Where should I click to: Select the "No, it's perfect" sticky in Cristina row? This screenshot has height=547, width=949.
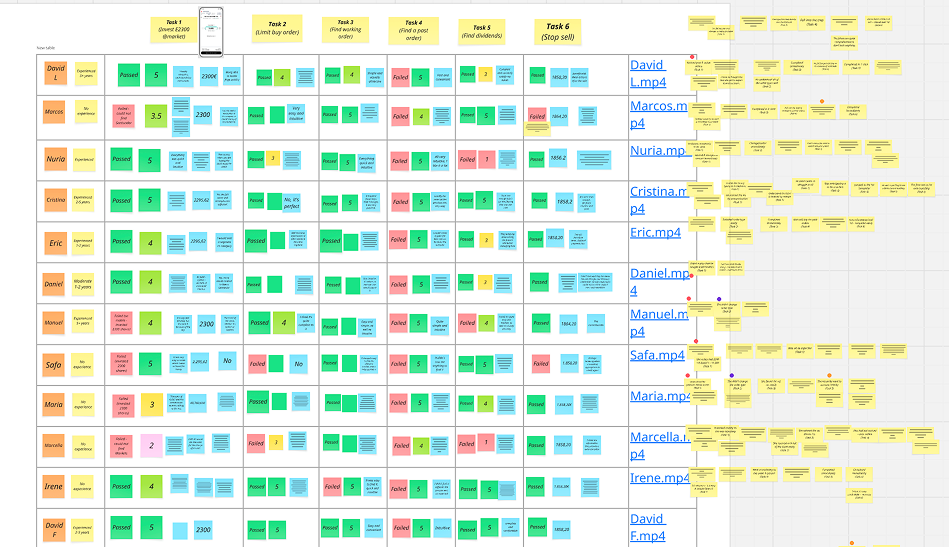[x=292, y=203]
